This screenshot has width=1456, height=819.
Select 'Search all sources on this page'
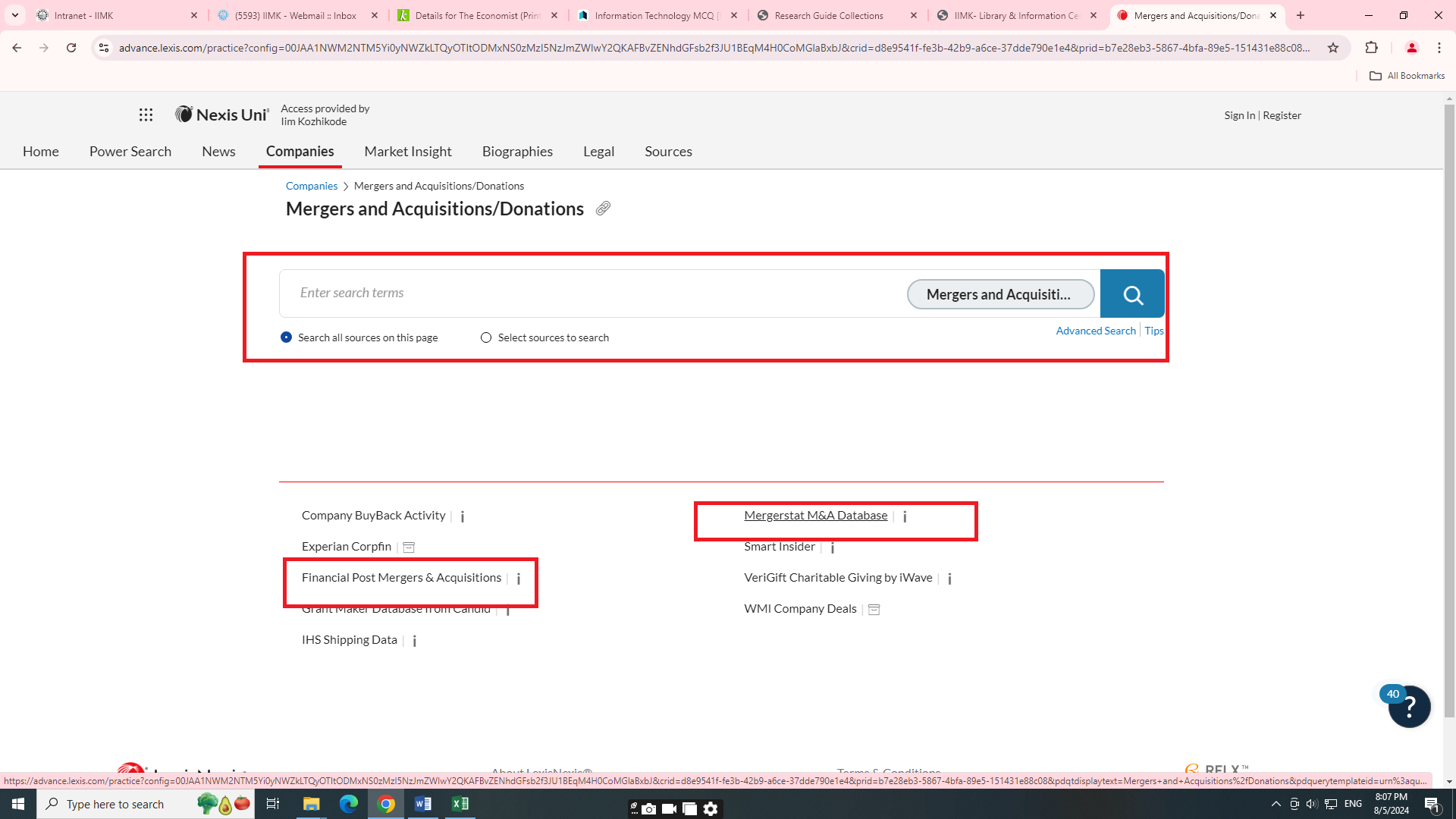[286, 337]
